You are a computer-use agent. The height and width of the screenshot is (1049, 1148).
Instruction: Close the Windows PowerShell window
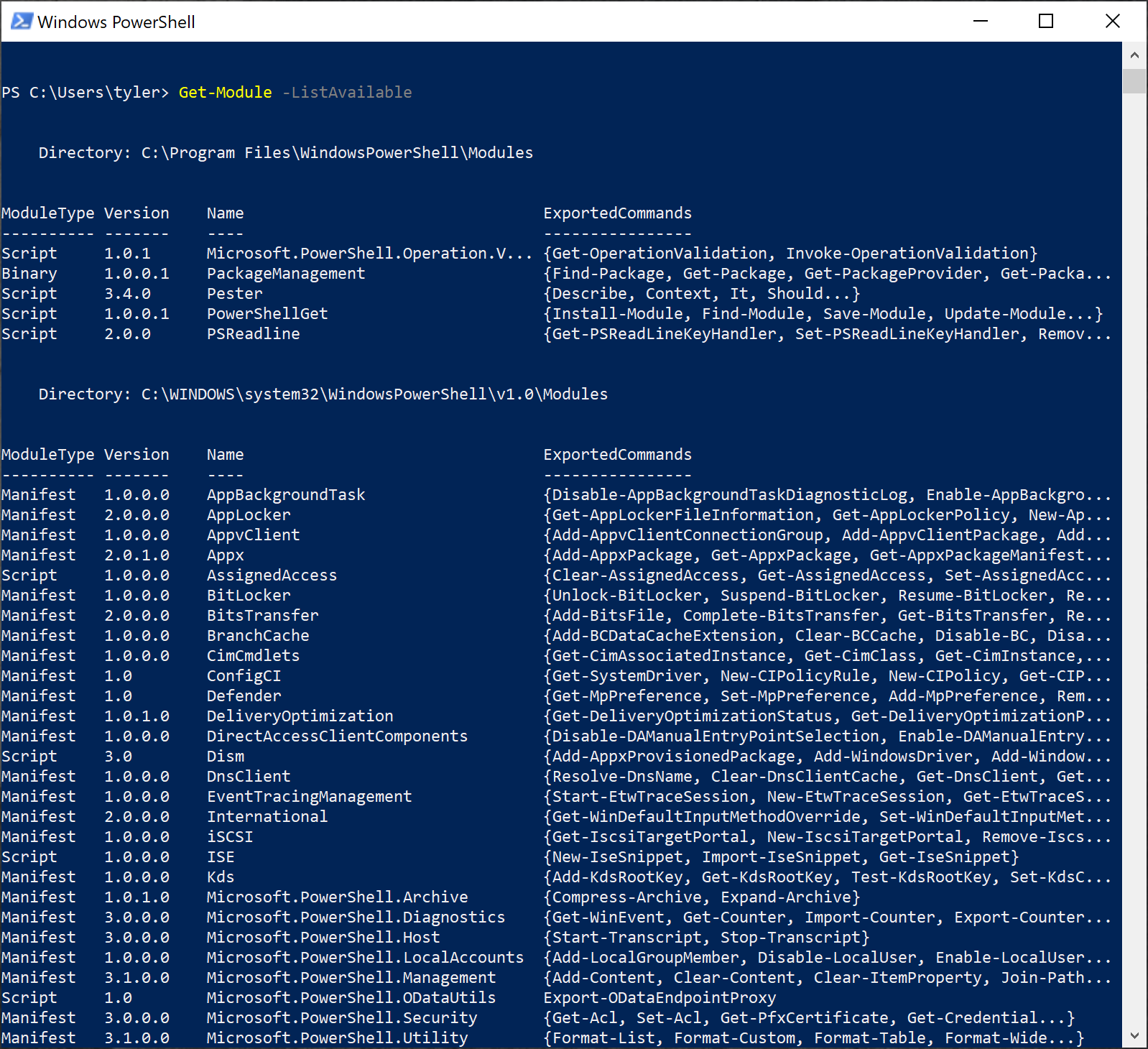click(1113, 21)
